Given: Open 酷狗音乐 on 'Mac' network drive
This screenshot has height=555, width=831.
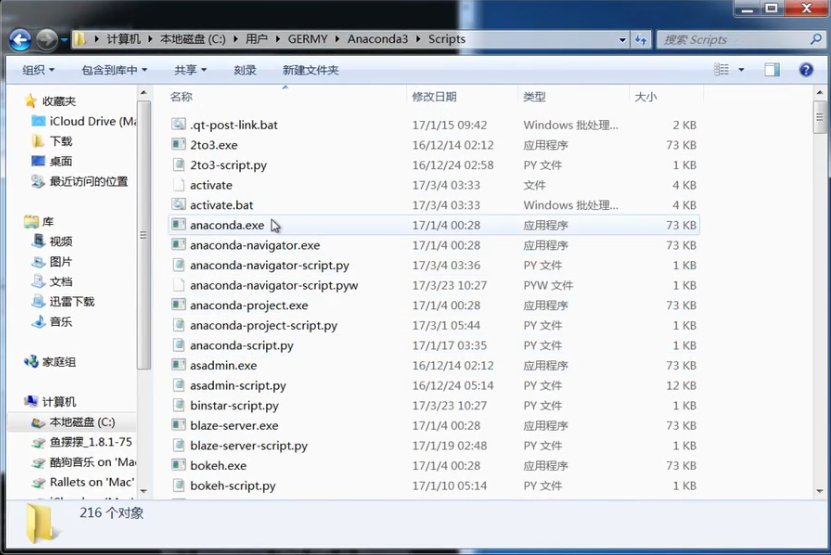Looking at the screenshot, I should pos(84,462).
